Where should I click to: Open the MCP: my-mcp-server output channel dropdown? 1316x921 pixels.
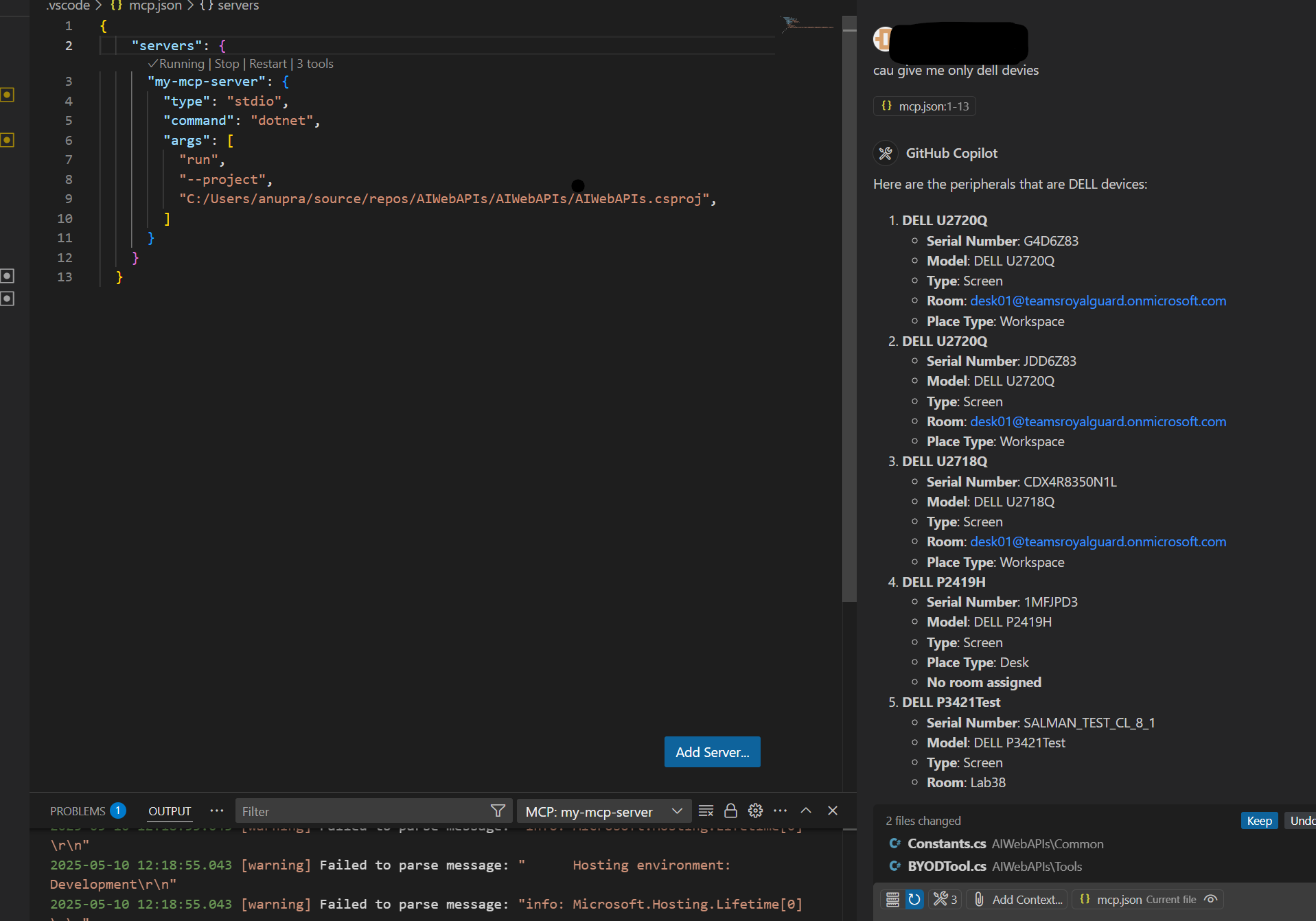603,811
